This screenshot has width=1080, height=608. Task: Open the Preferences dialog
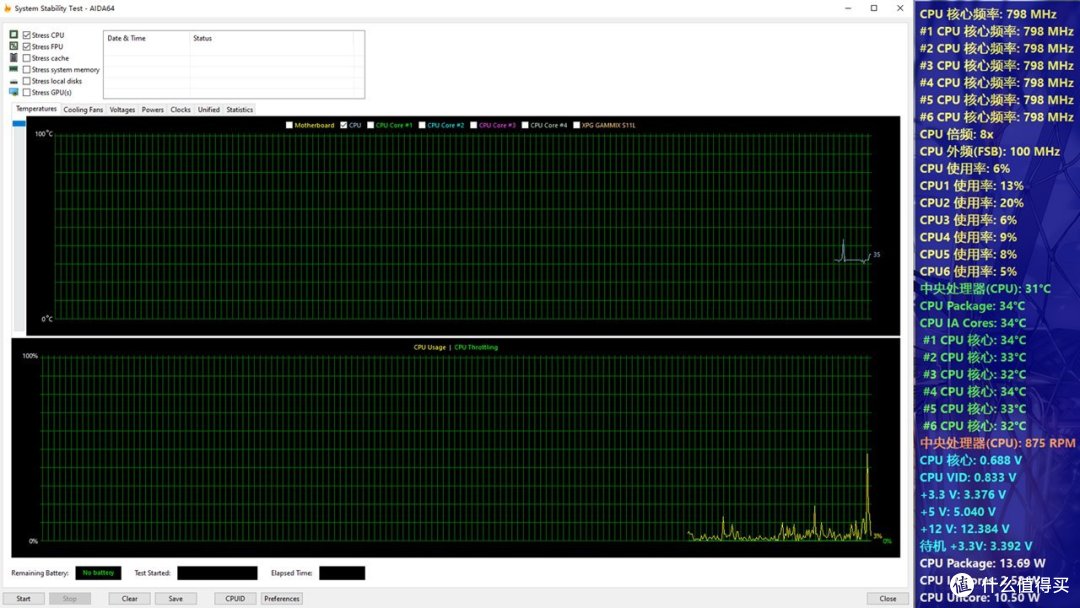pos(282,598)
